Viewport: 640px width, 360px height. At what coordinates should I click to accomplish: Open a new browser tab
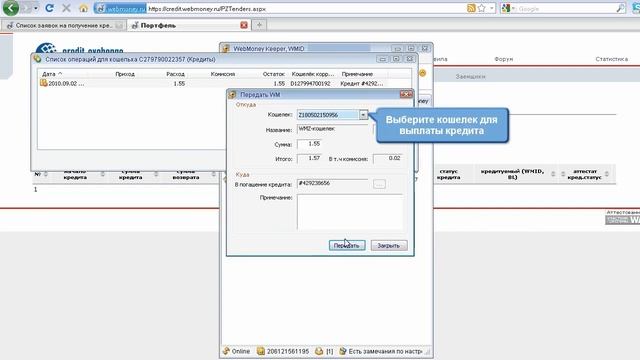point(259,25)
